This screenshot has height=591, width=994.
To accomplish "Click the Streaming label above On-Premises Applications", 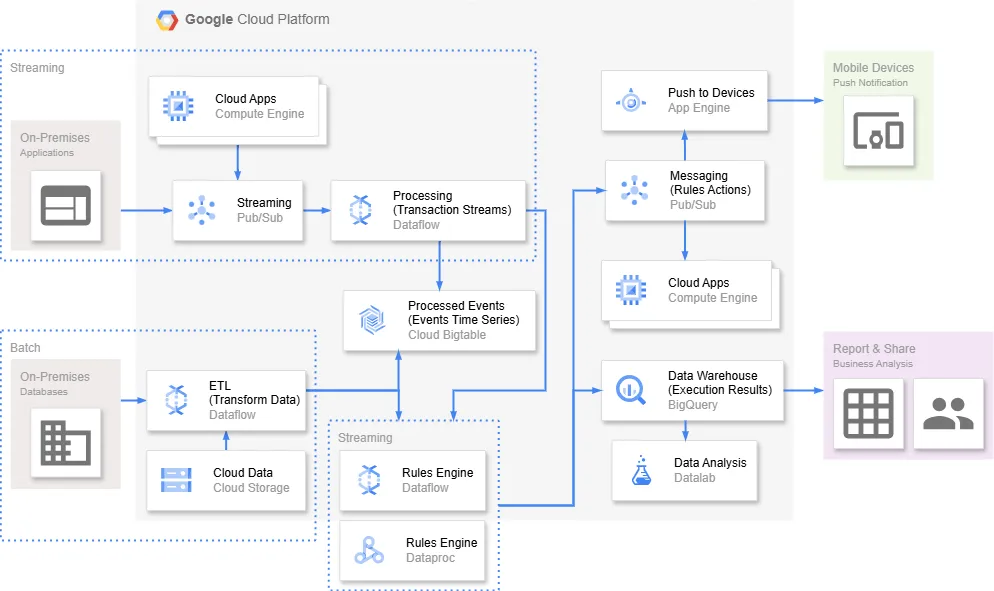I will (37, 68).
